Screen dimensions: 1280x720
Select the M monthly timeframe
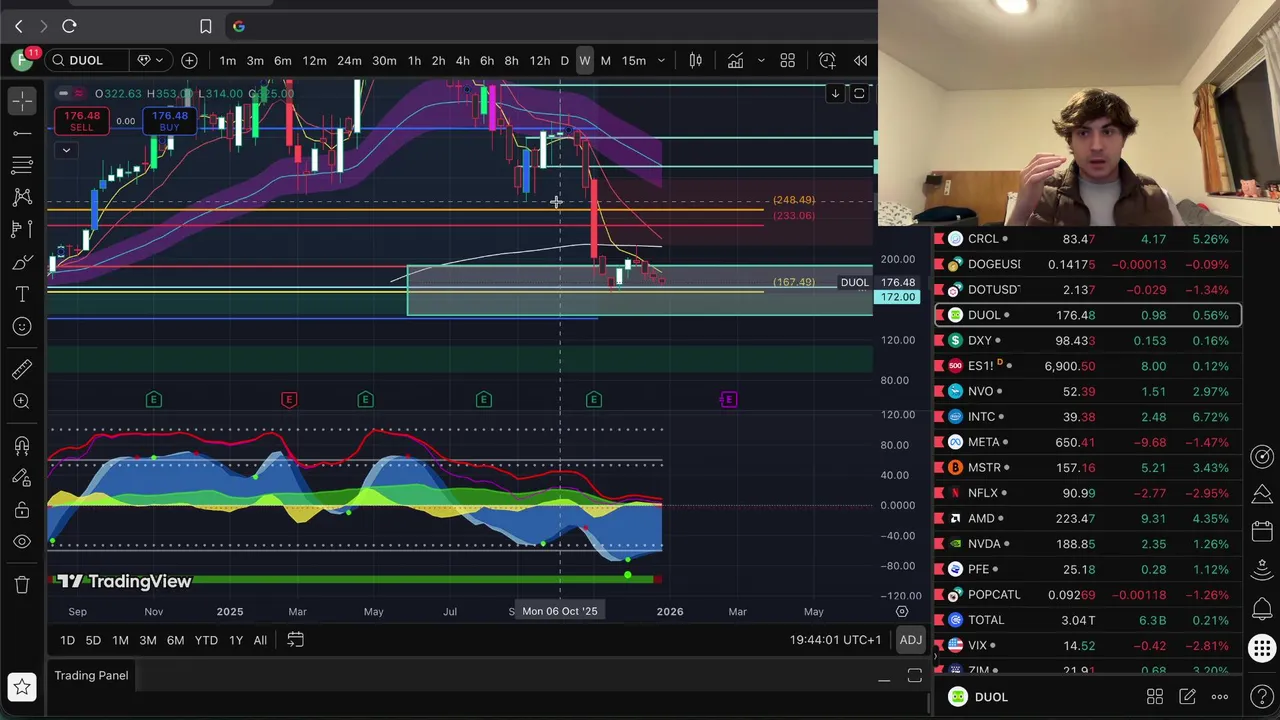click(x=605, y=61)
